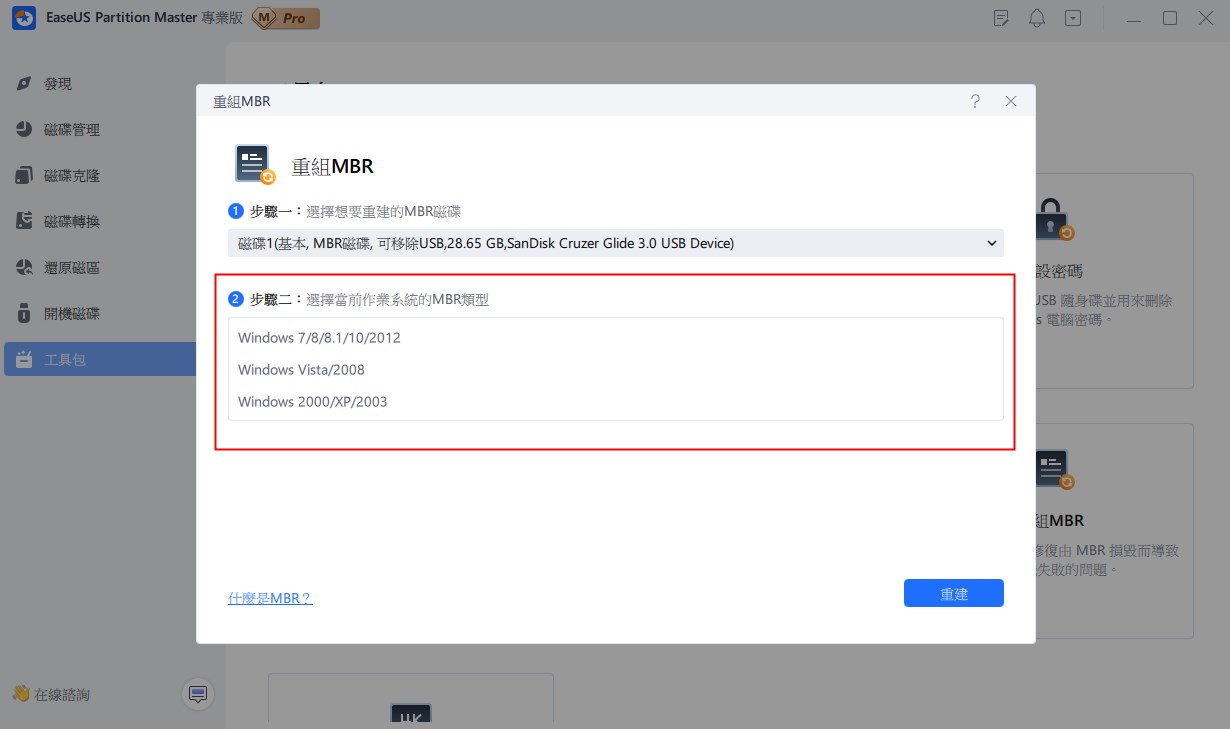The image size is (1230, 729).
Task: Pick Windows 2000/XP/2003 MBR type
Action: (x=312, y=402)
